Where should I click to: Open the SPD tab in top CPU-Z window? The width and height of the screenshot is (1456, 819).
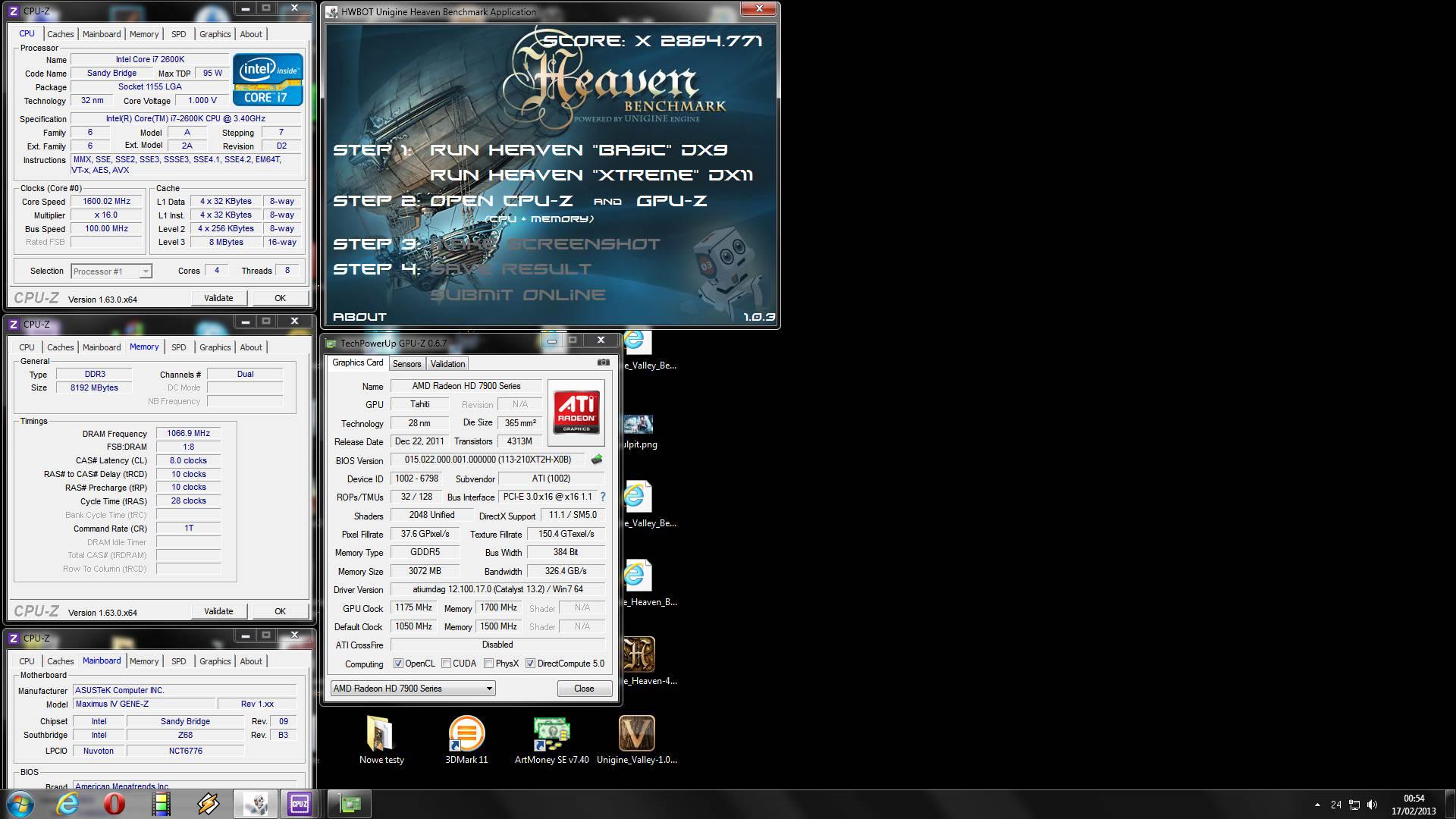tap(178, 34)
